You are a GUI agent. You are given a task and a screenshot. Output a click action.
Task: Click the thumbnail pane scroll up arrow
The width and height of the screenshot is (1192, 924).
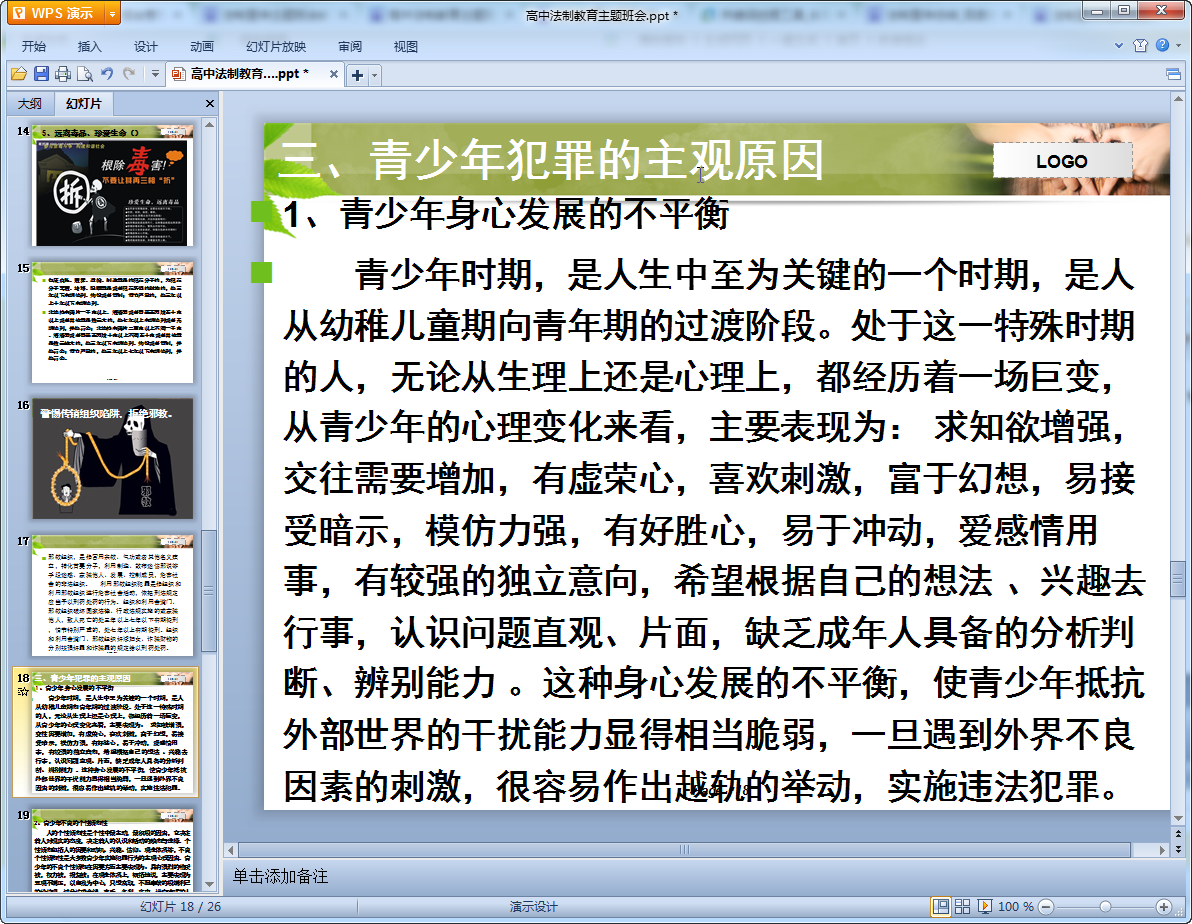click(x=210, y=124)
